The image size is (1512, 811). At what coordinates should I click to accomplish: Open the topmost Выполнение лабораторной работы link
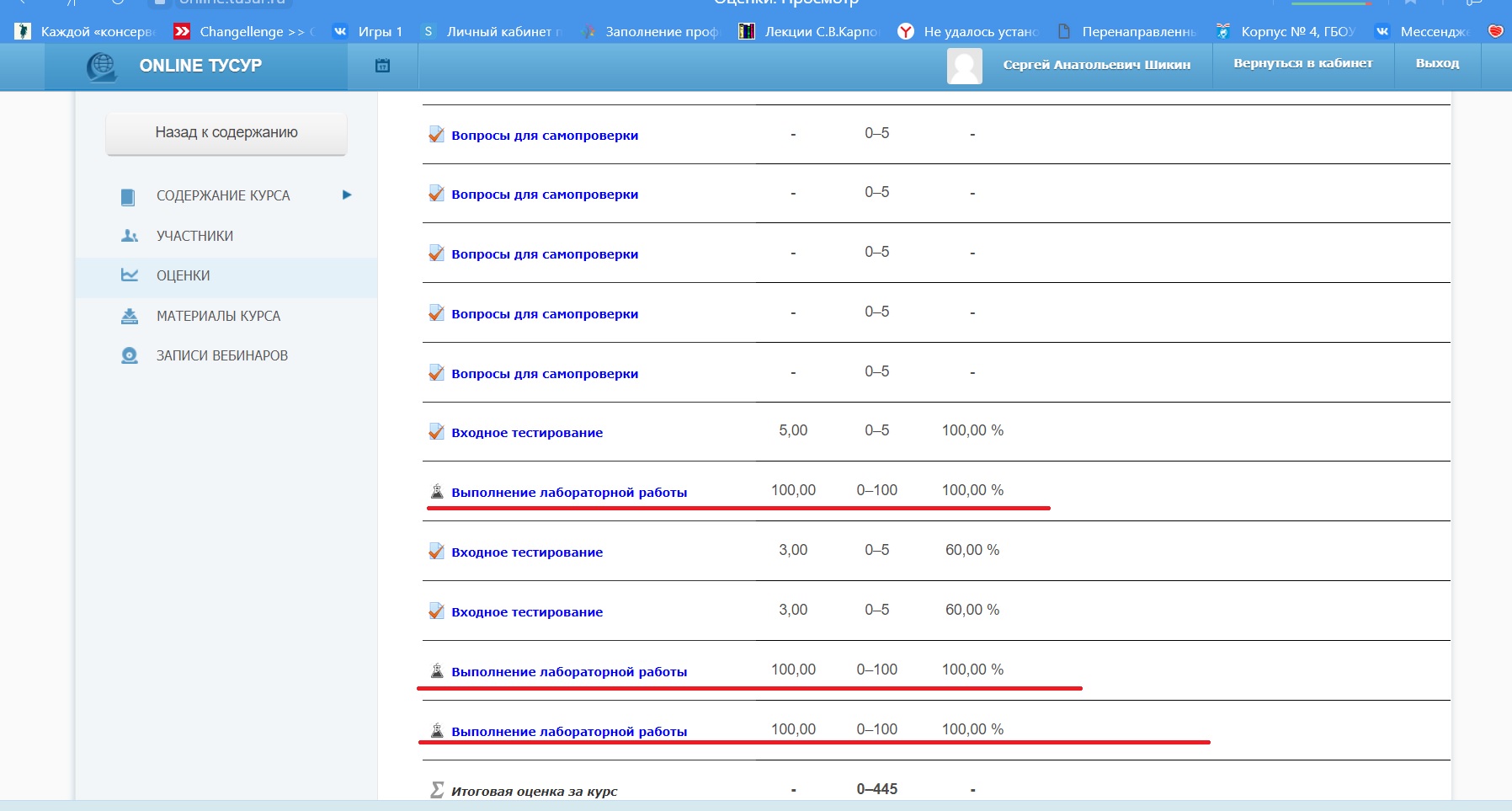click(569, 493)
